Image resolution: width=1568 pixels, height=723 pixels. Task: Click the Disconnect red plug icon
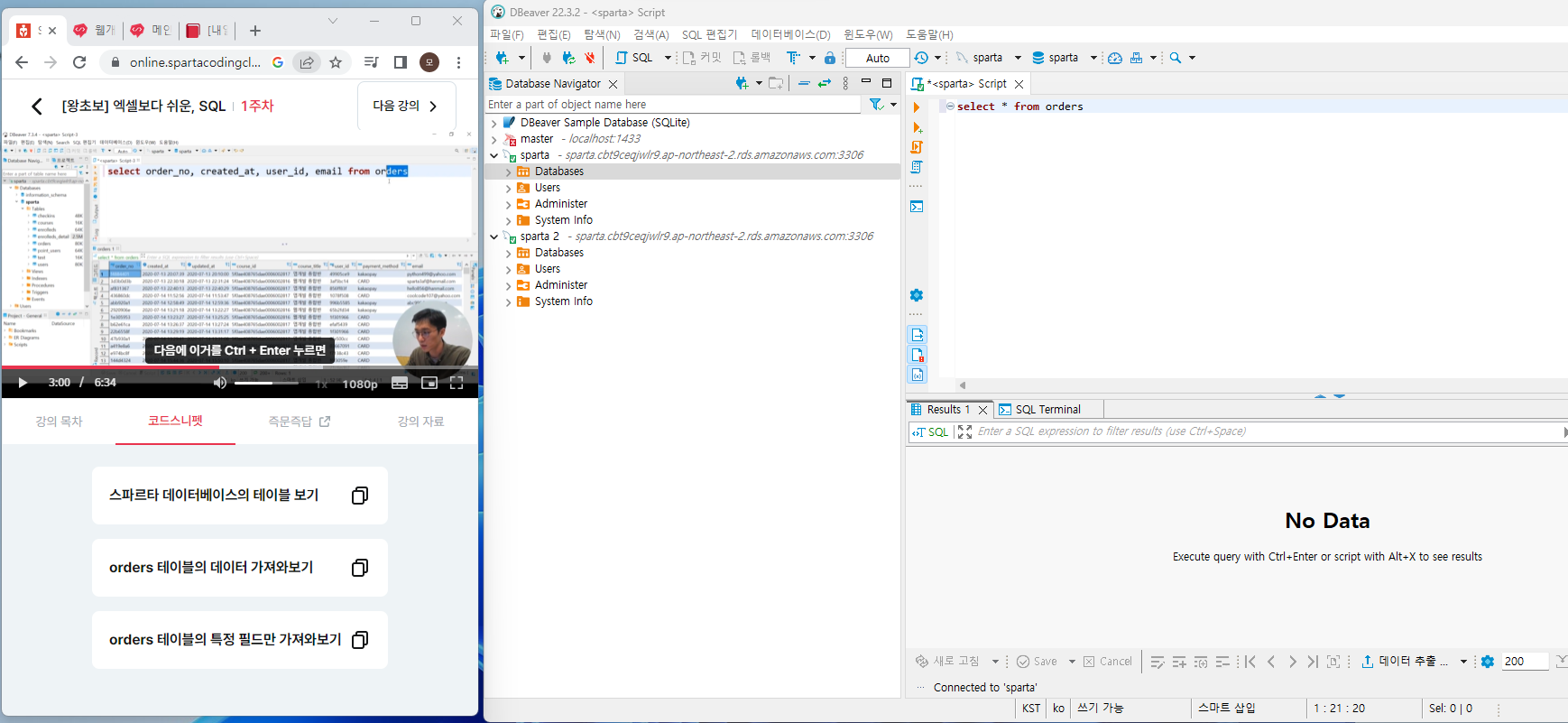pyautogui.click(x=590, y=58)
